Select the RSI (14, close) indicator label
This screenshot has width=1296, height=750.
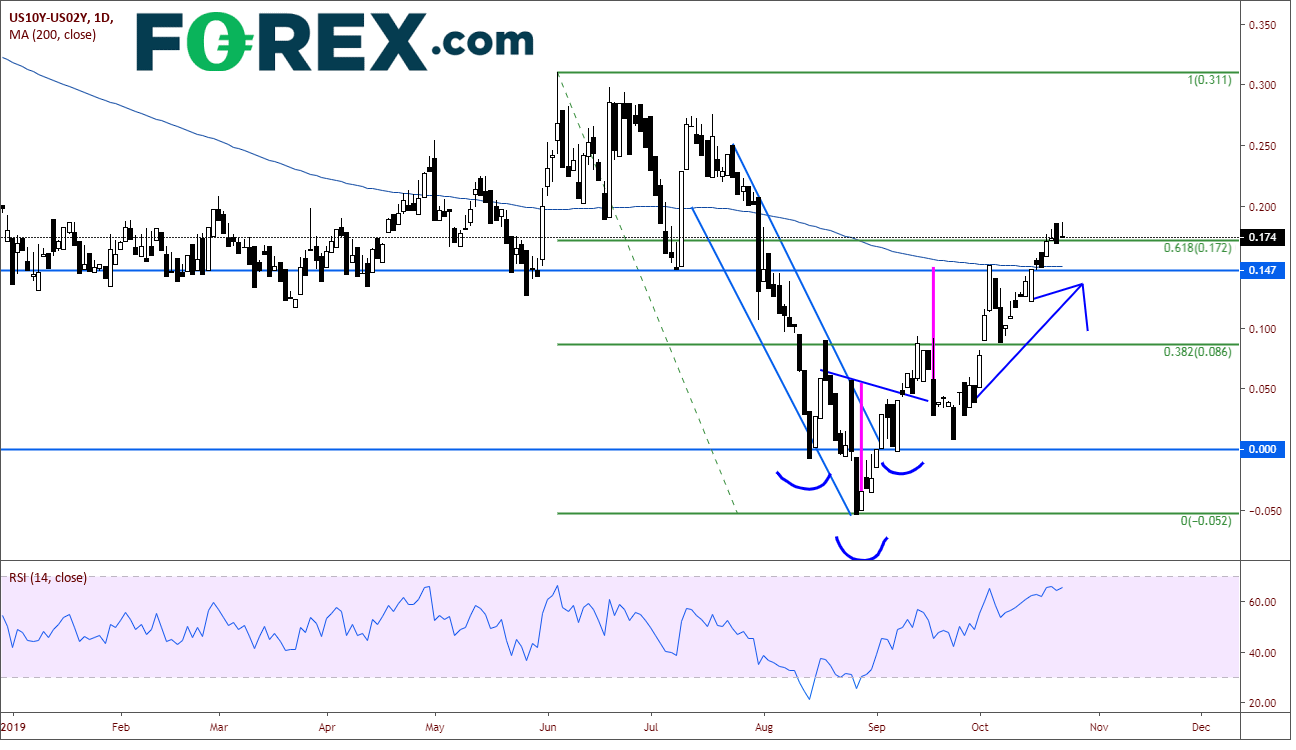coord(48,577)
